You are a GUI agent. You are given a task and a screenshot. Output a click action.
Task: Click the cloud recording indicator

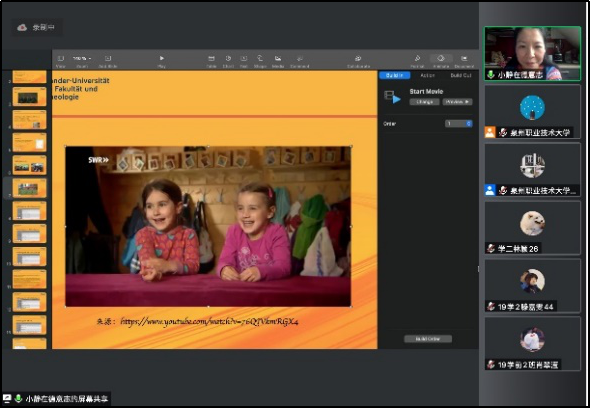click(22, 27)
